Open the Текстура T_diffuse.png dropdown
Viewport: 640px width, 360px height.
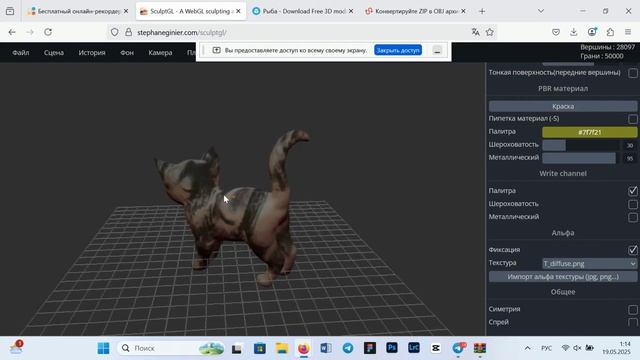pyautogui.click(x=589, y=264)
